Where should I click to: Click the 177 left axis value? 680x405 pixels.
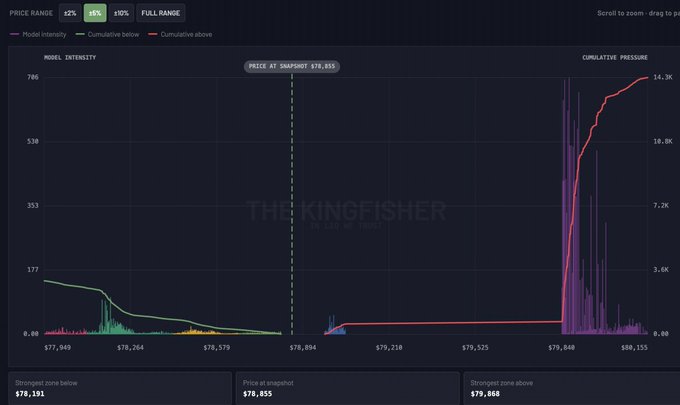coord(33,270)
